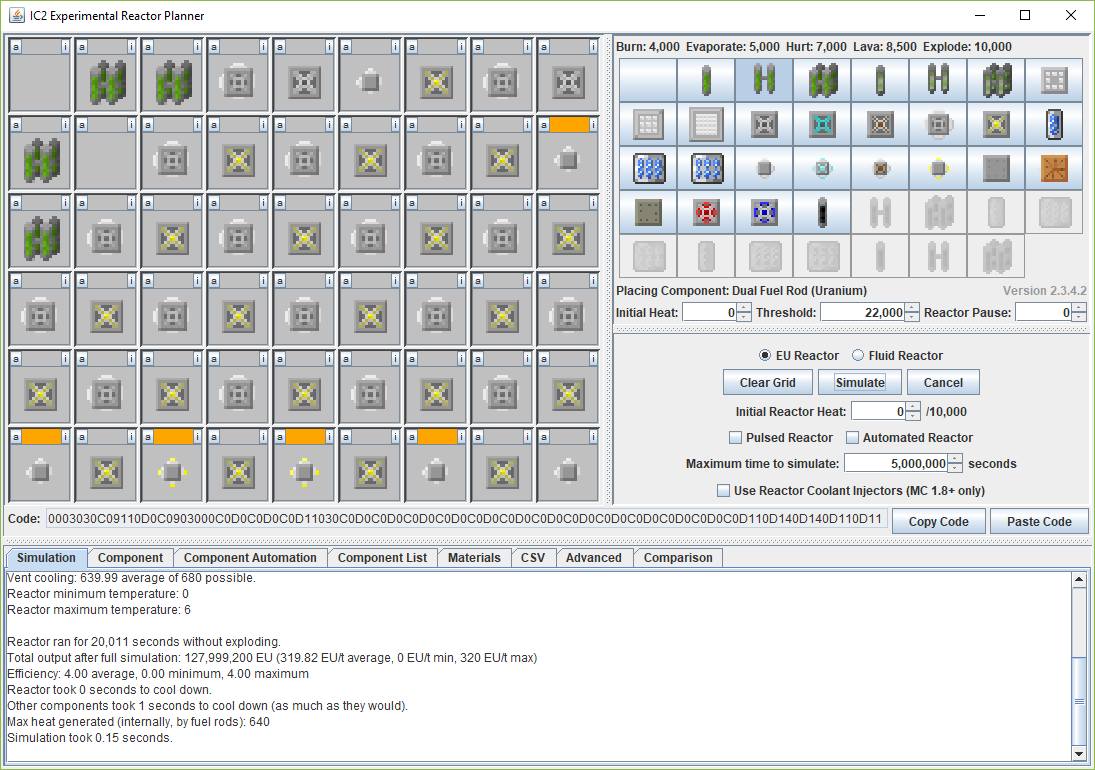Select the blue LZH-Condensator component
This screenshot has height=770, width=1095.
pos(765,212)
